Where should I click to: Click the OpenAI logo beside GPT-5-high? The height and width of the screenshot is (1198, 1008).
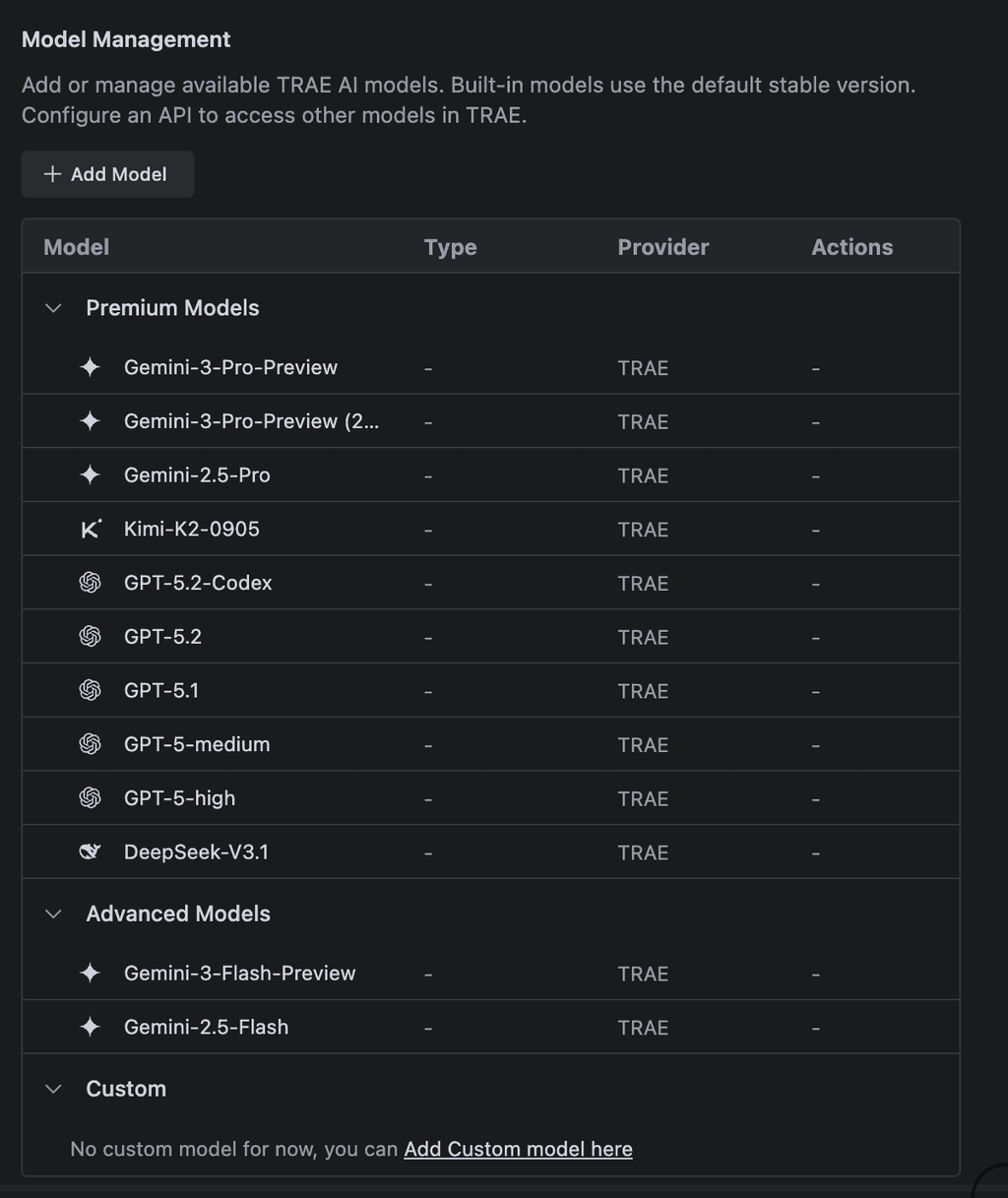point(90,797)
